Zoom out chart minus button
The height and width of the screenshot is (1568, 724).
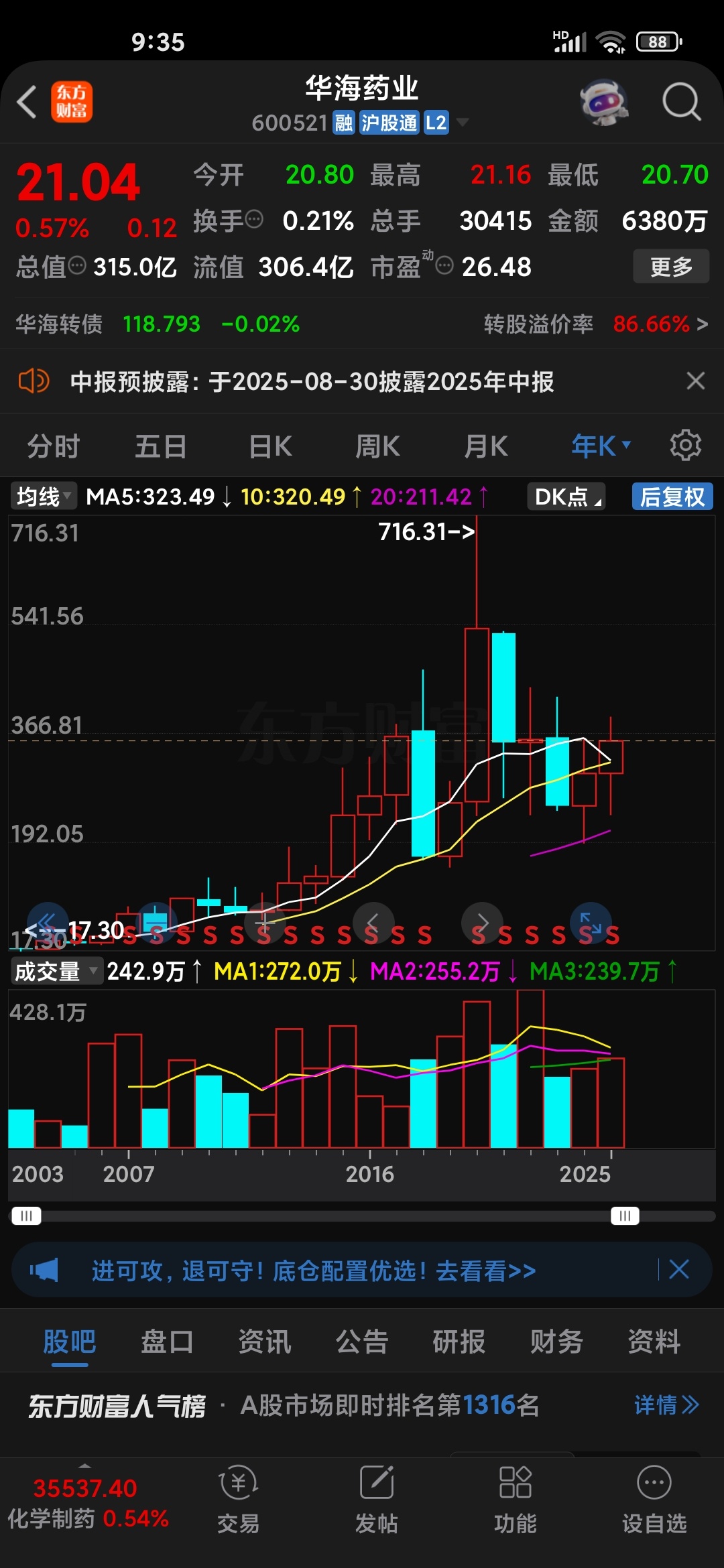pyautogui.click(x=156, y=923)
